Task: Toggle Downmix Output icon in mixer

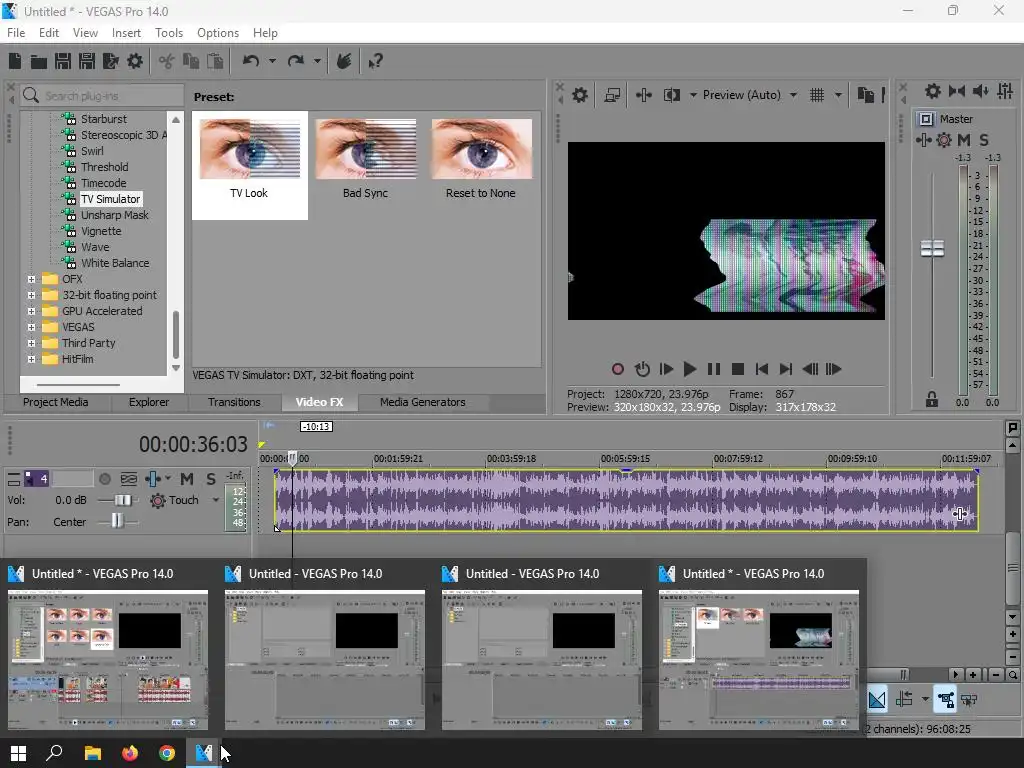Action: 957,91
